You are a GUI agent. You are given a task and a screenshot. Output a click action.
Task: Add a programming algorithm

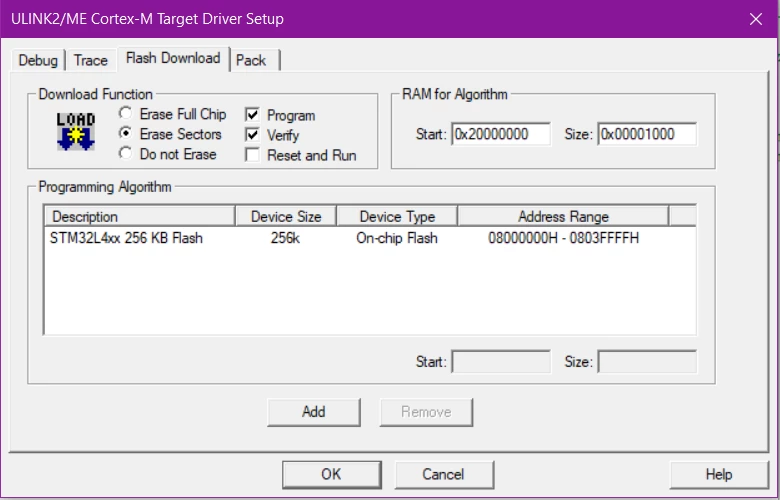tap(313, 412)
